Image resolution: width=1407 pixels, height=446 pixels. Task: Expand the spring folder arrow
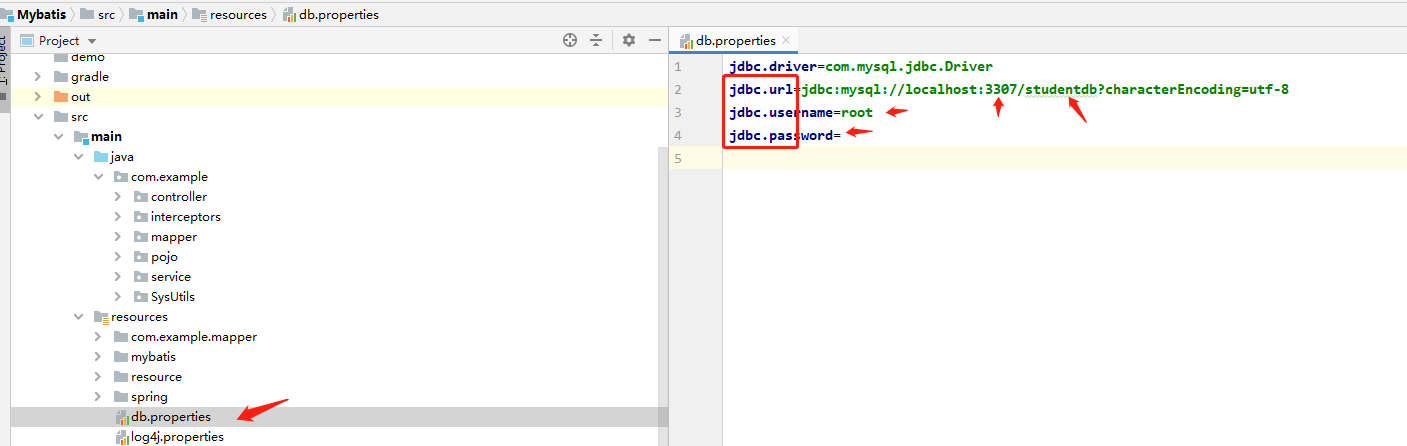click(x=98, y=397)
